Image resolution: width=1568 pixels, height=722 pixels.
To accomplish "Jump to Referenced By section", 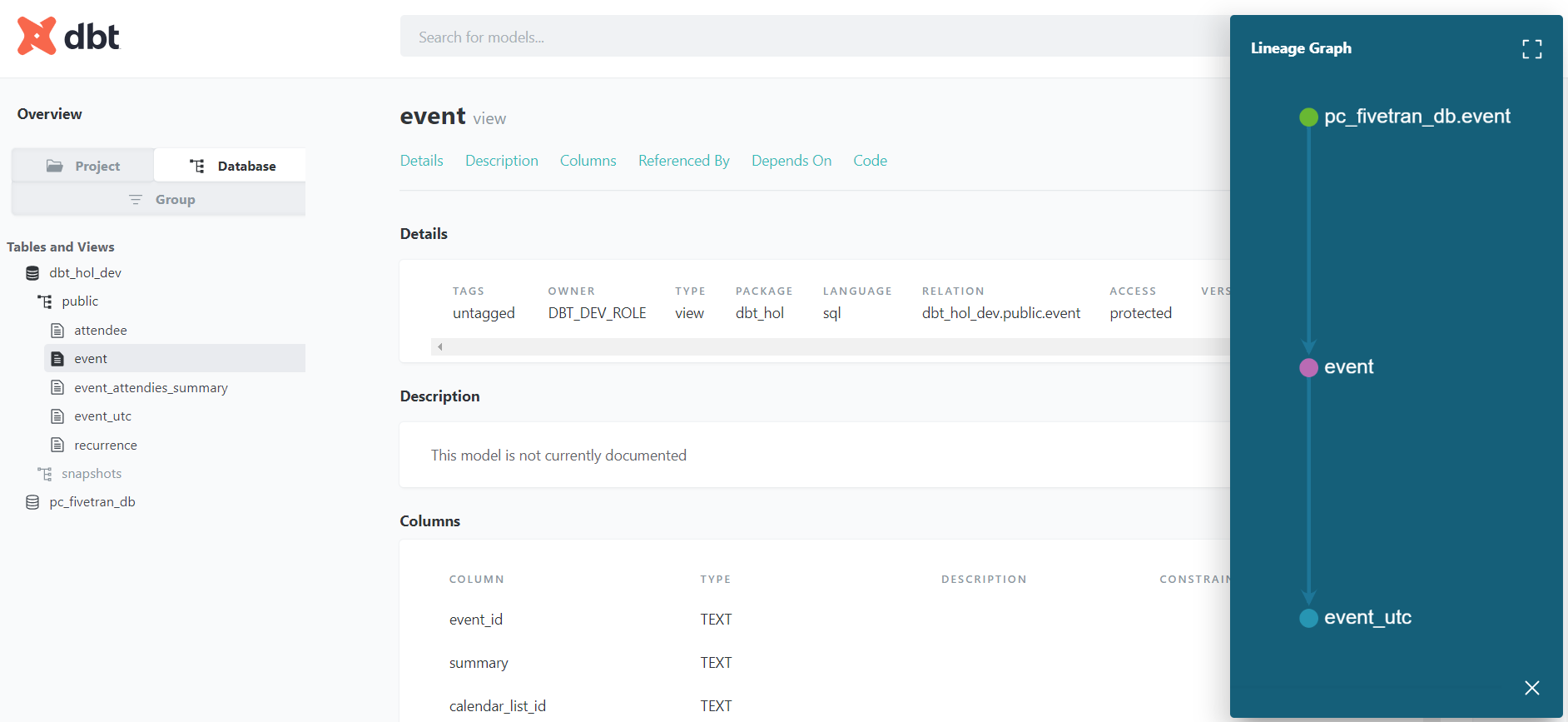I will pyautogui.click(x=683, y=161).
